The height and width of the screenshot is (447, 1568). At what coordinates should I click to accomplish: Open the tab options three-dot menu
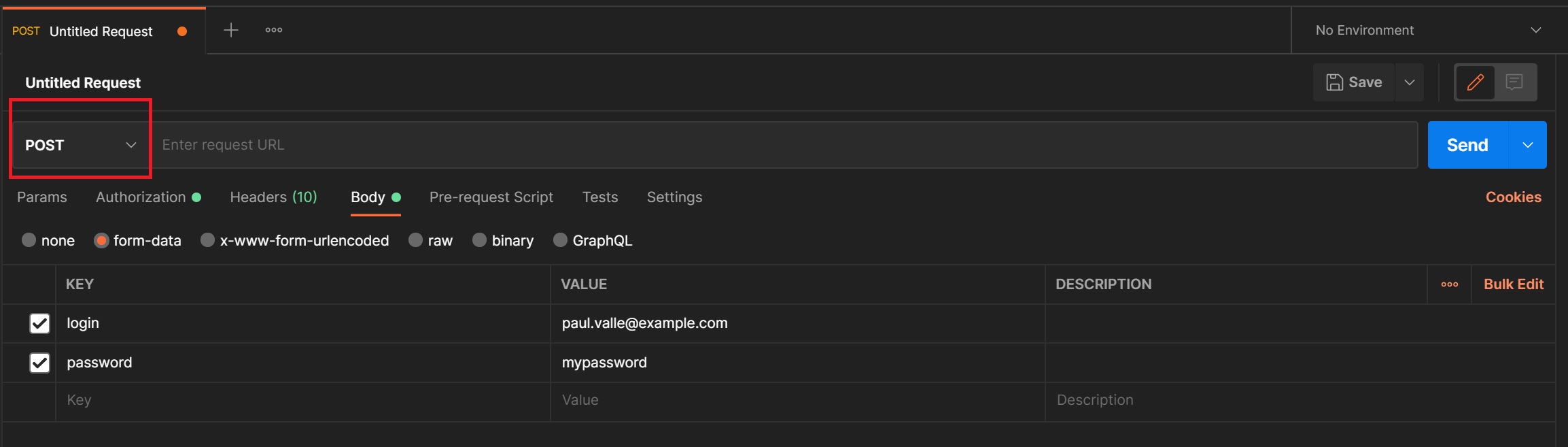(x=274, y=30)
